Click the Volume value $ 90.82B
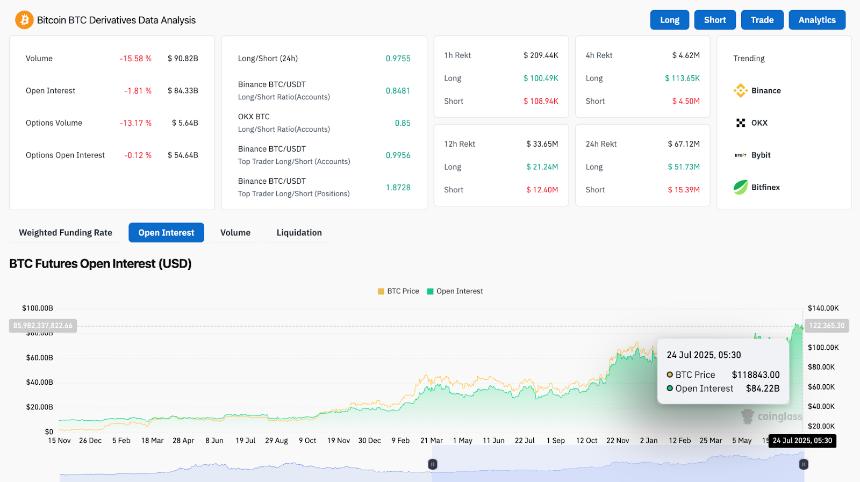This screenshot has height=482, width=860. (x=183, y=58)
